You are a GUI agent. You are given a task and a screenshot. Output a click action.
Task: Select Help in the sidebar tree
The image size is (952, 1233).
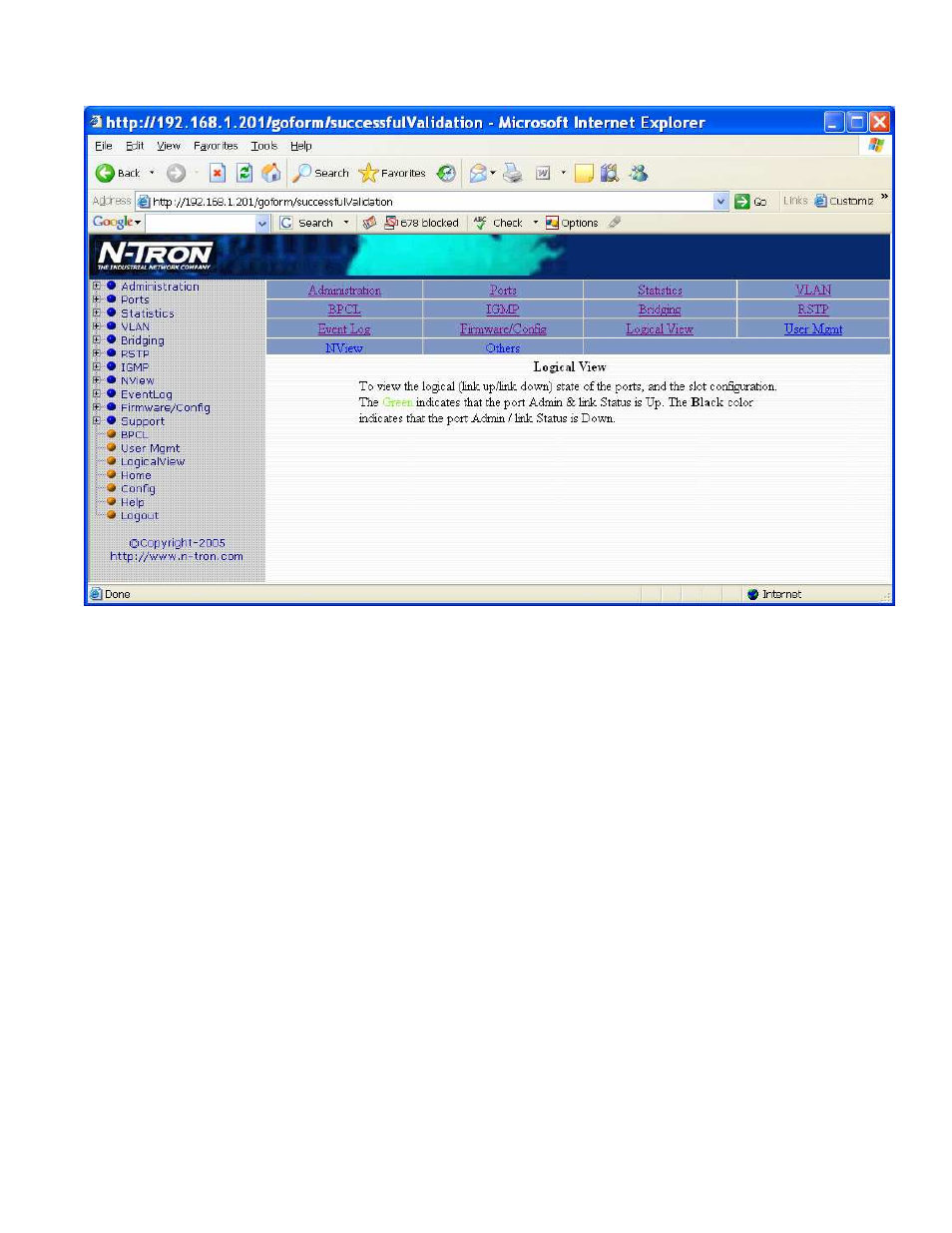(x=133, y=502)
